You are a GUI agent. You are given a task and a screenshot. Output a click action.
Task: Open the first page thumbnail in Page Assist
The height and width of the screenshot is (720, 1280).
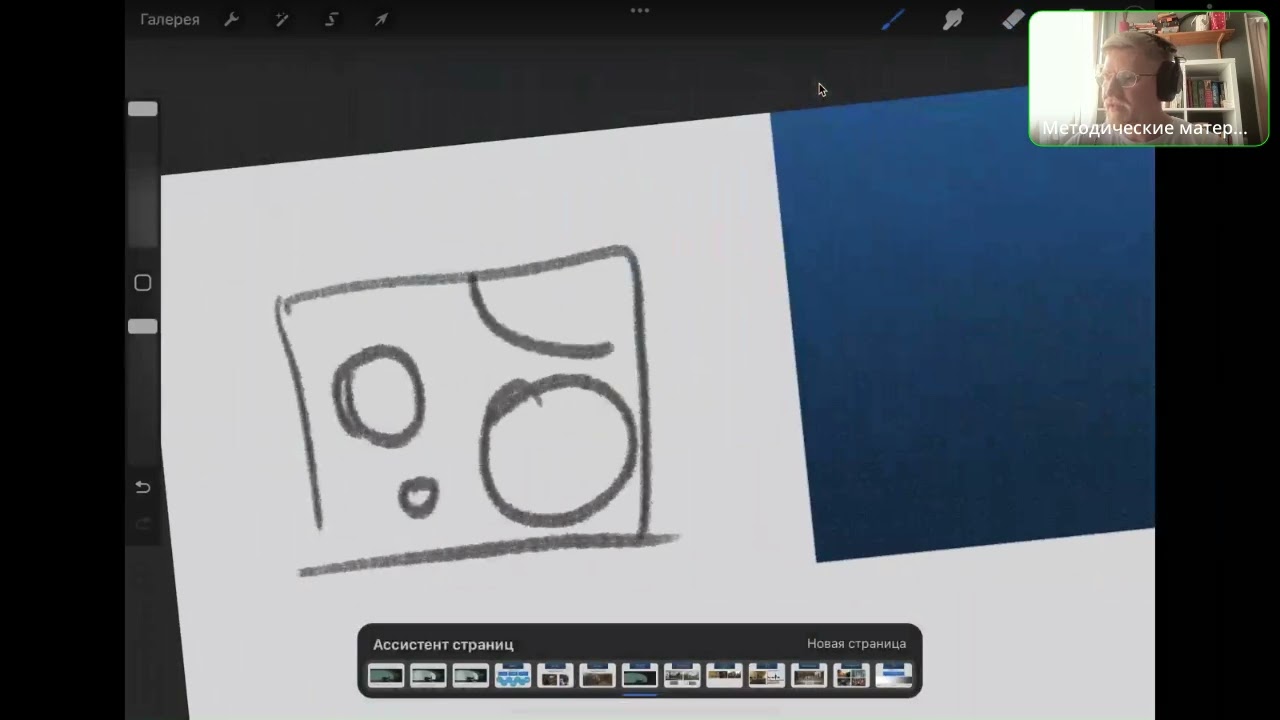(x=386, y=676)
